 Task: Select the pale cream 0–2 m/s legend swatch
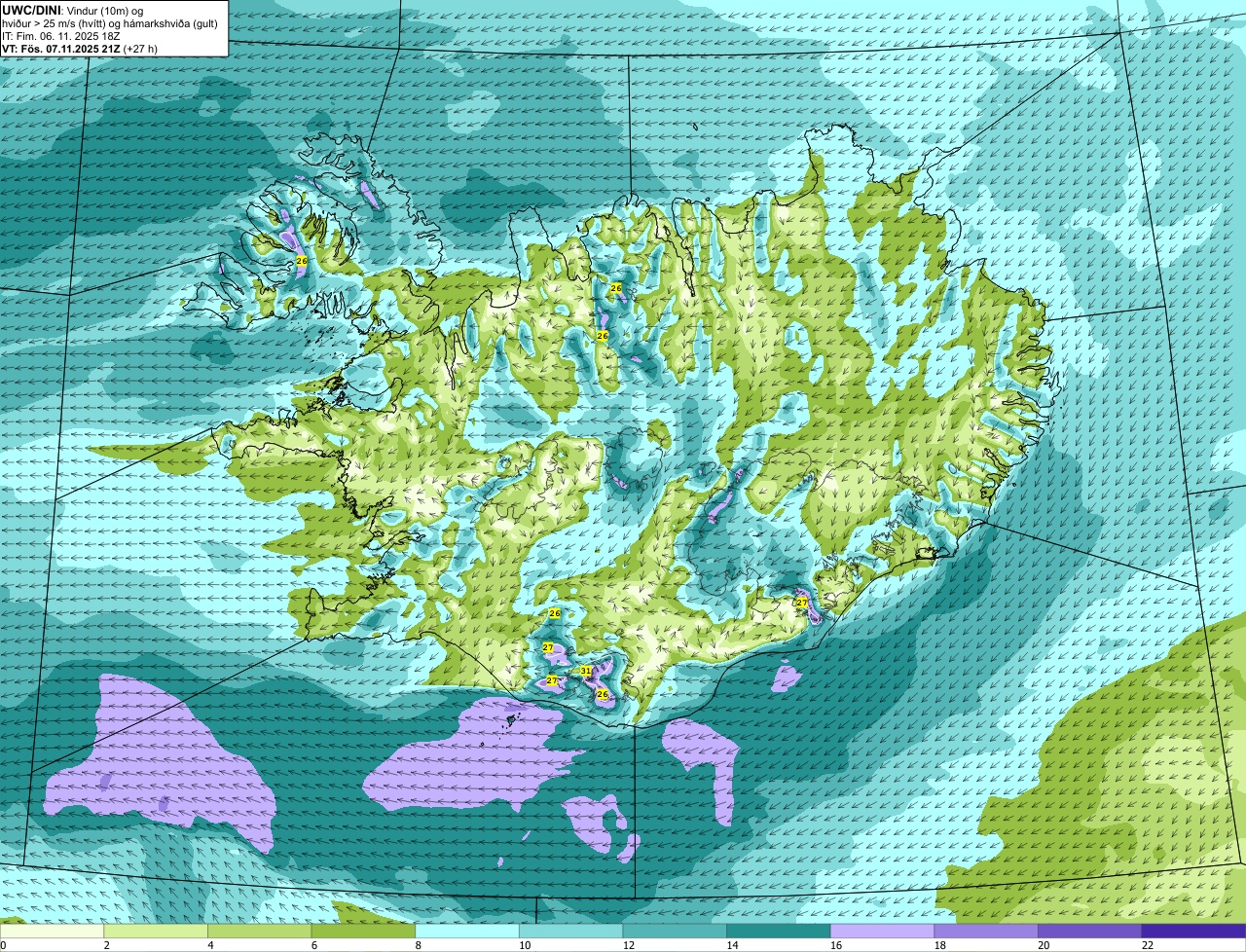point(52,931)
